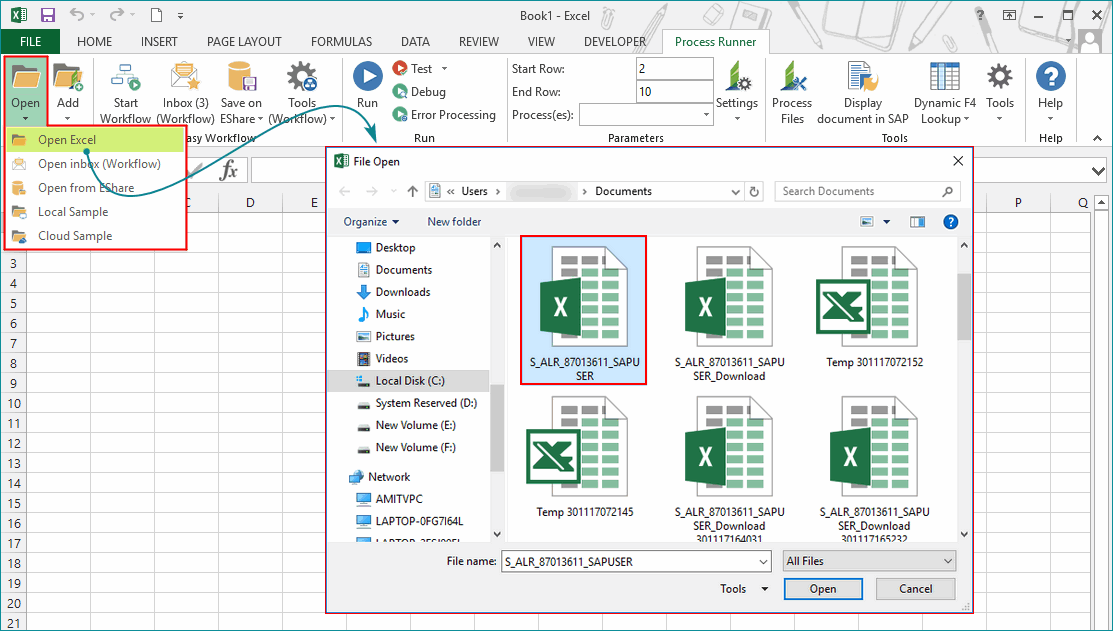Collapse the ribbon with the chevron
Screen dimensions: 1113x631
point(1097,138)
